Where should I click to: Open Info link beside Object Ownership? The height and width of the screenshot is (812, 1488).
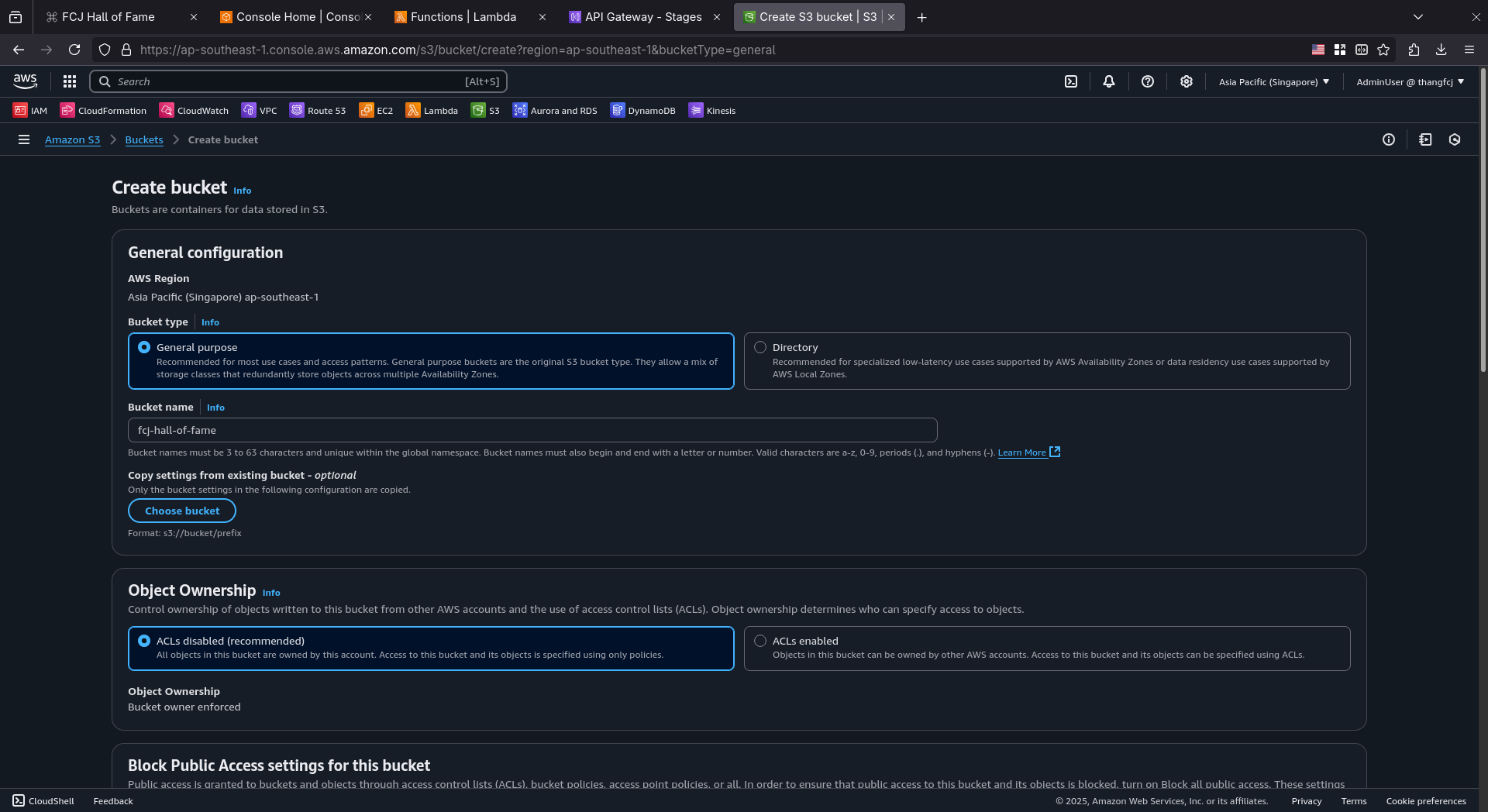271,593
